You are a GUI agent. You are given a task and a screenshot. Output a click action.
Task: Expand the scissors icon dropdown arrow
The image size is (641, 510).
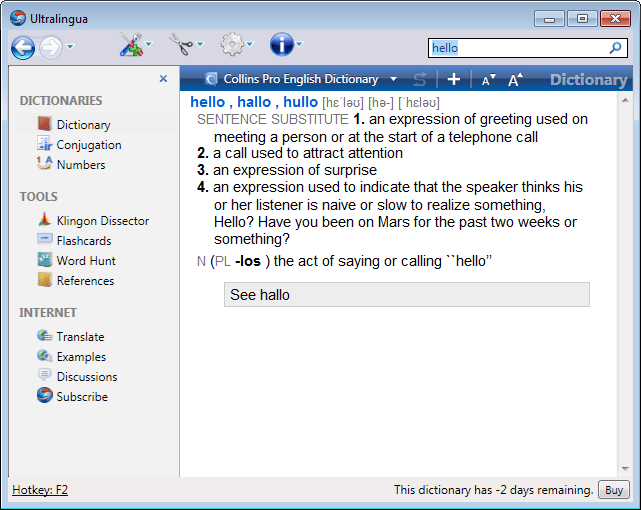[200, 44]
